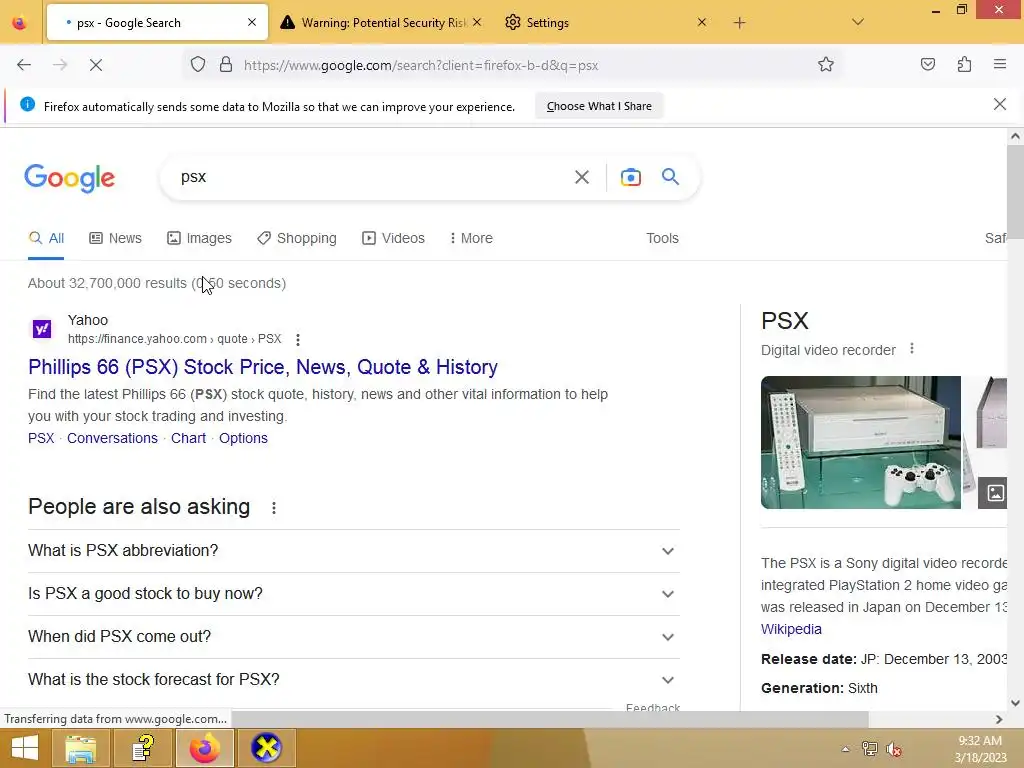Open the tracking protection shield icon

pos(198,65)
